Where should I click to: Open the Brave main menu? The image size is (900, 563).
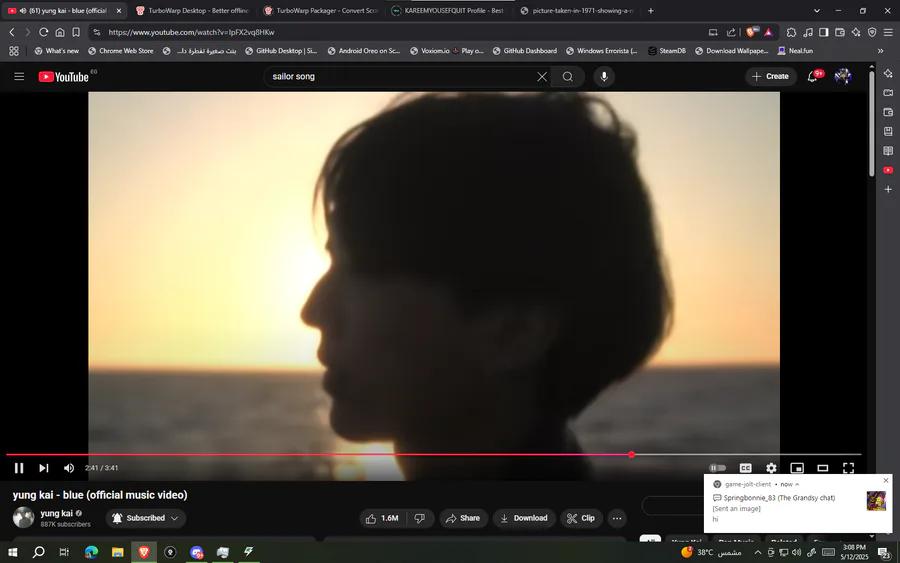888,32
